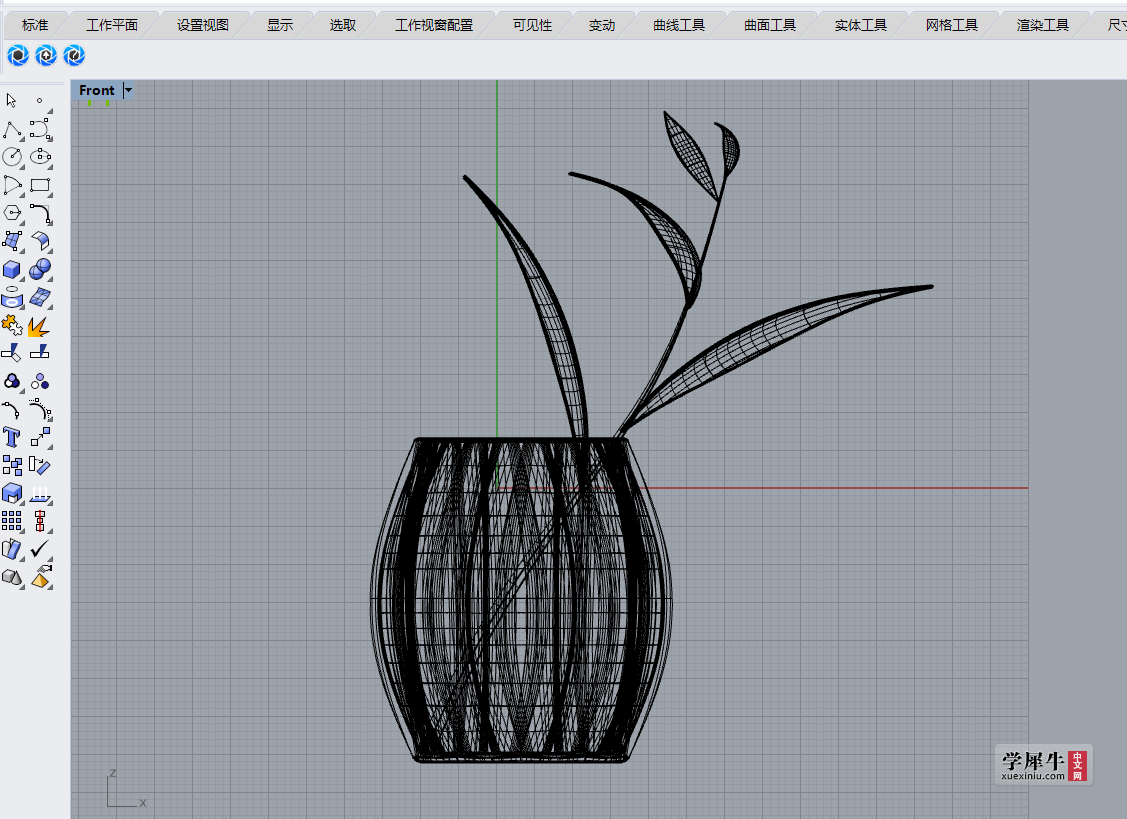Pick the Polyline tool

[x=12, y=130]
